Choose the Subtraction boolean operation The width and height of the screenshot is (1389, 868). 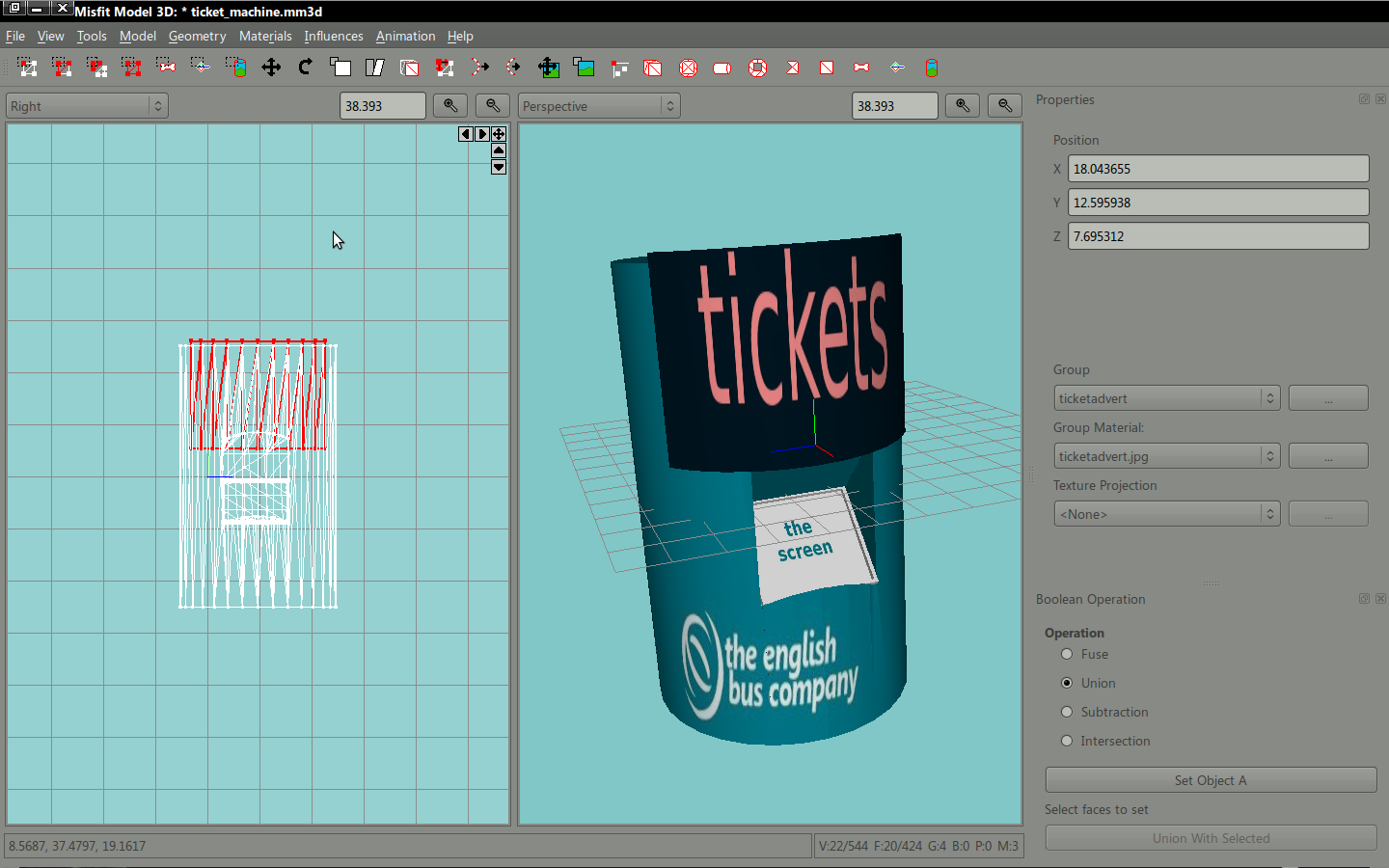click(x=1067, y=712)
